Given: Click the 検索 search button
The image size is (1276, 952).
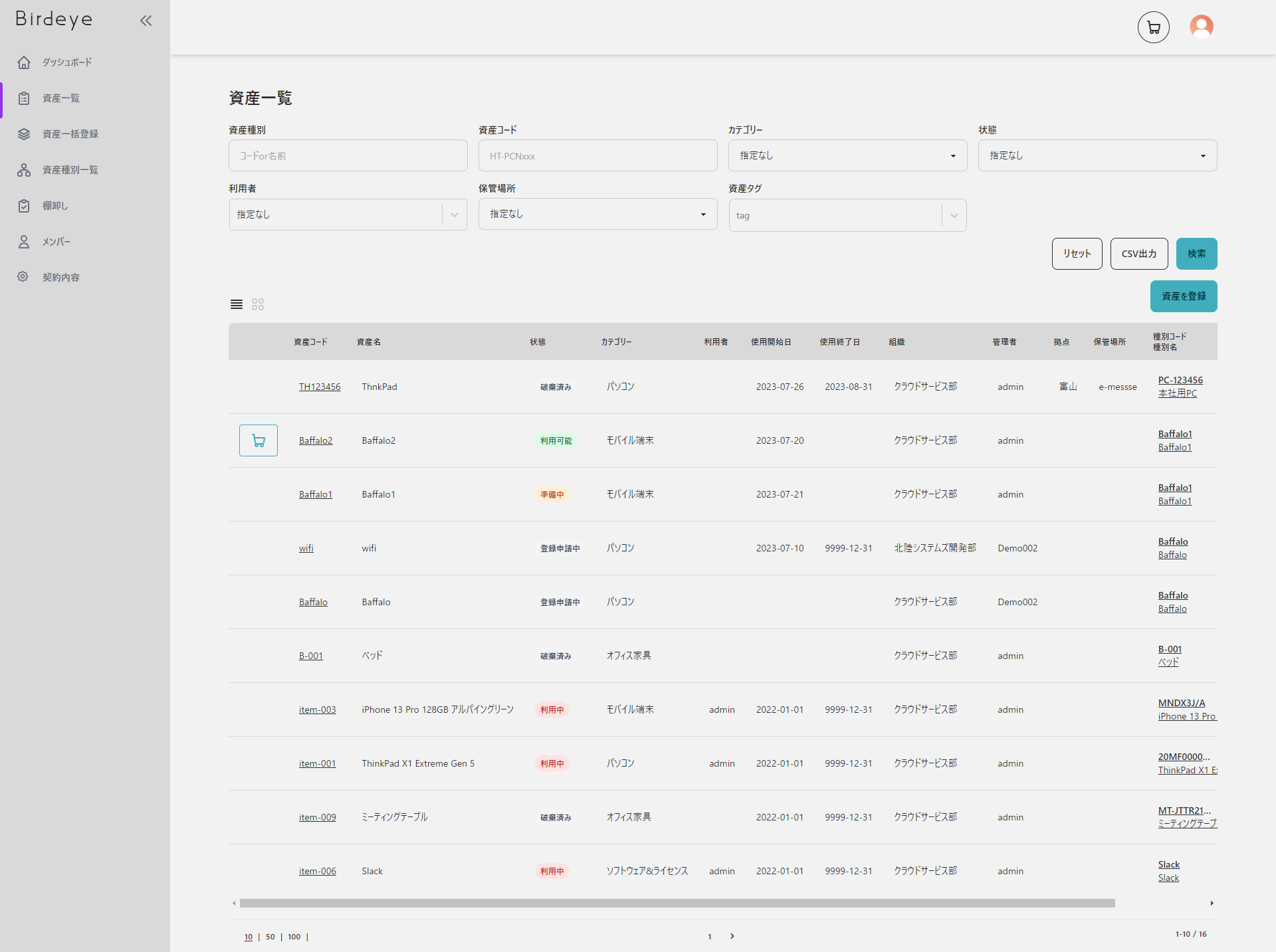Looking at the screenshot, I should pyautogui.click(x=1196, y=254).
